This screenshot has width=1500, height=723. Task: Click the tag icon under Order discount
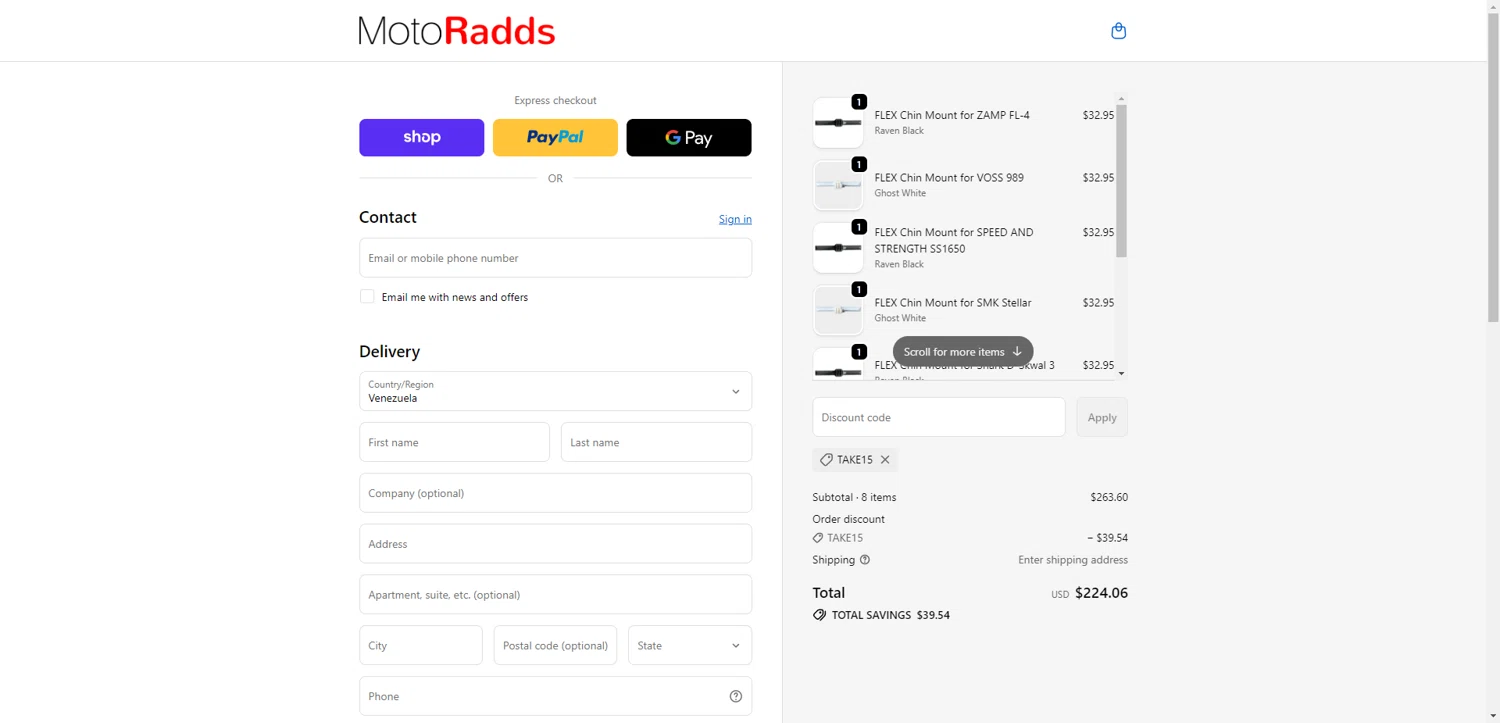(x=818, y=538)
